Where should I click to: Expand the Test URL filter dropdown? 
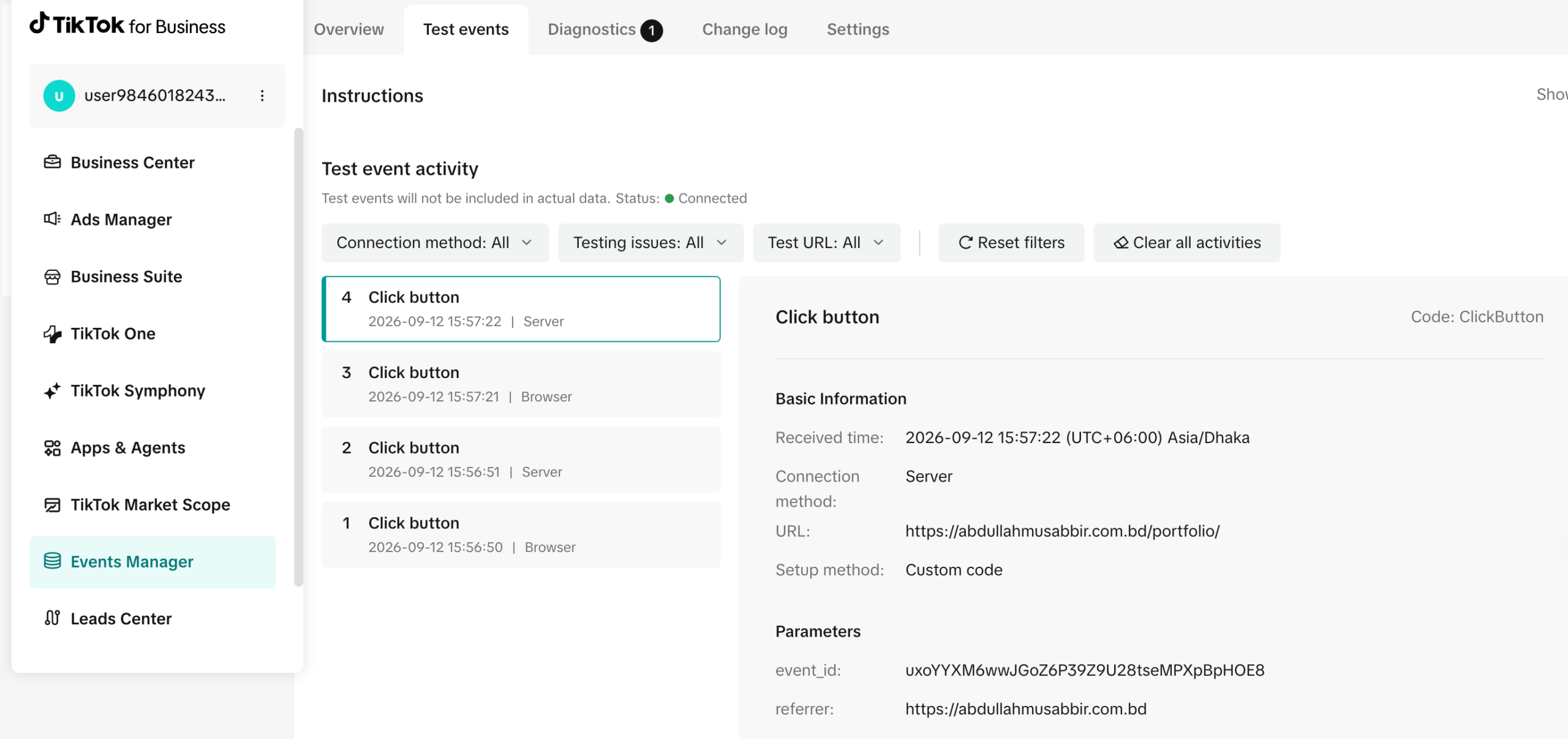click(x=827, y=243)
